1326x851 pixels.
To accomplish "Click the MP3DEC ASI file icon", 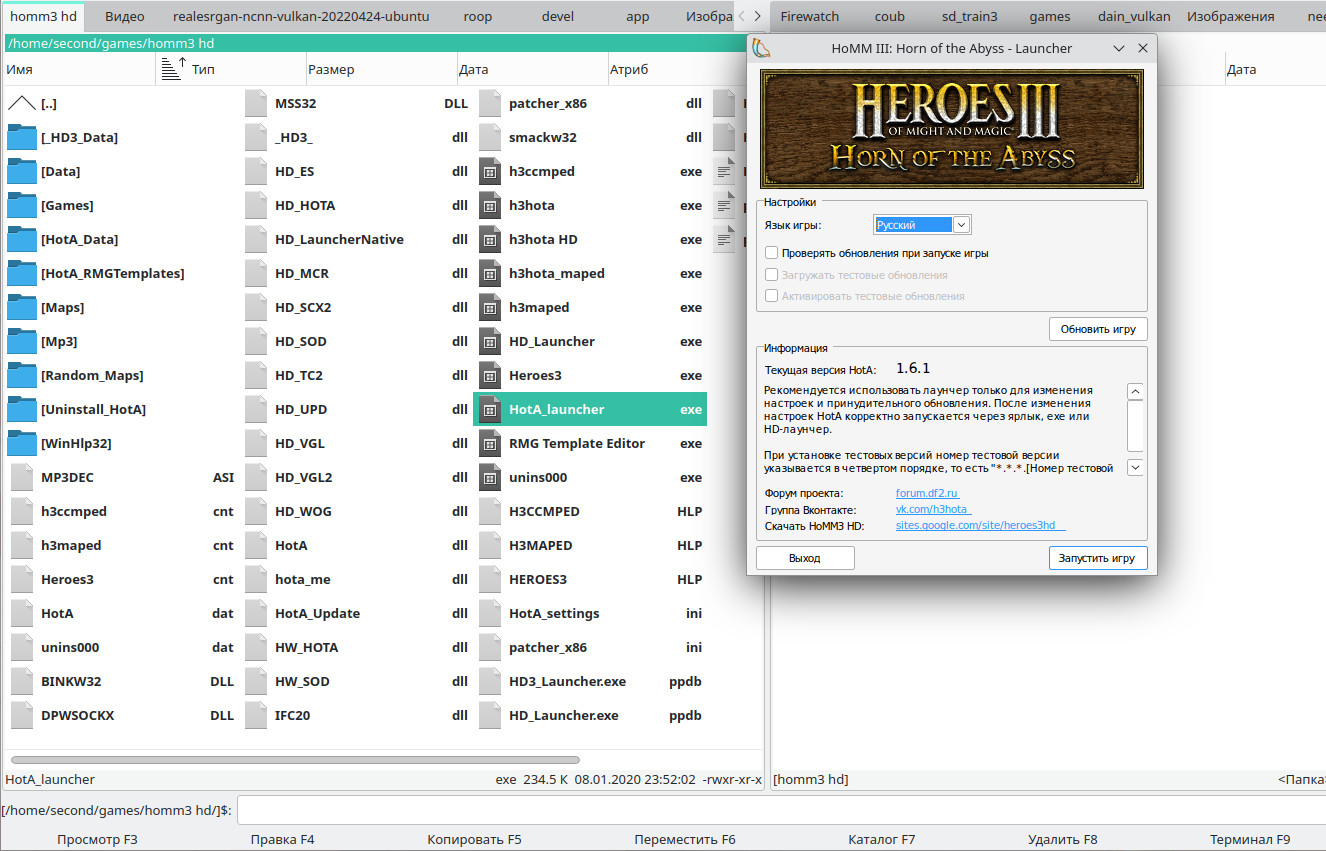I will click(x=21, y=477).
